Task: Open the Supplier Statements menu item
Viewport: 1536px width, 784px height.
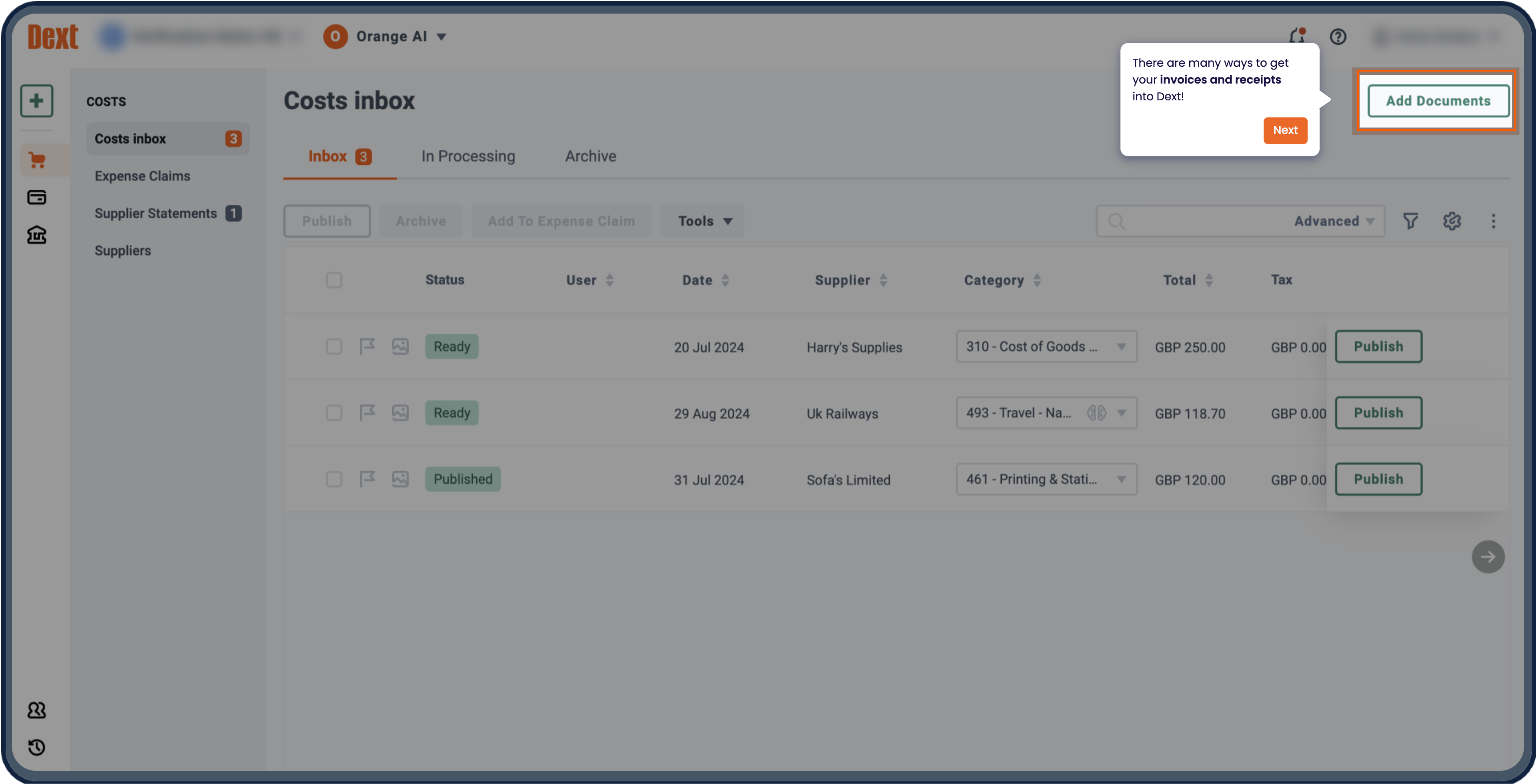Action: pos(156,213)
